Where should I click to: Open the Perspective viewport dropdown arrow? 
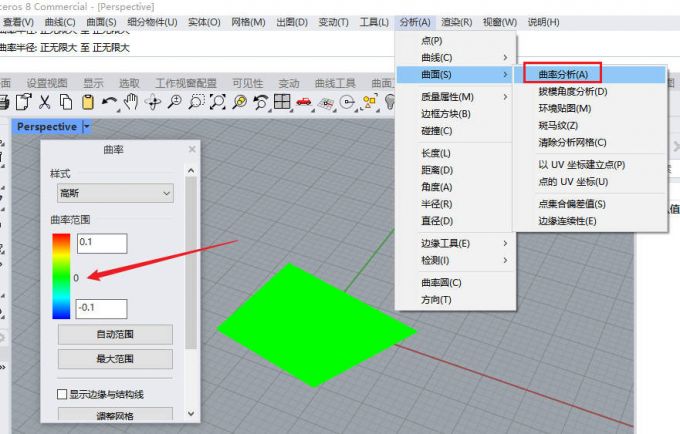tap(86, 127)
